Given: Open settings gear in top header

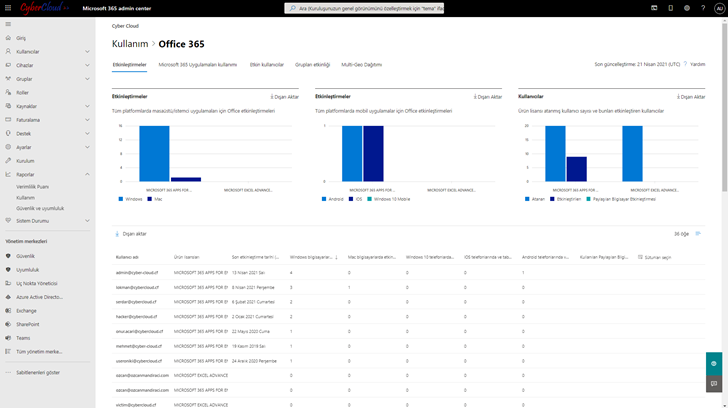Looking at the screenshot, I should (x=687, y=8).
